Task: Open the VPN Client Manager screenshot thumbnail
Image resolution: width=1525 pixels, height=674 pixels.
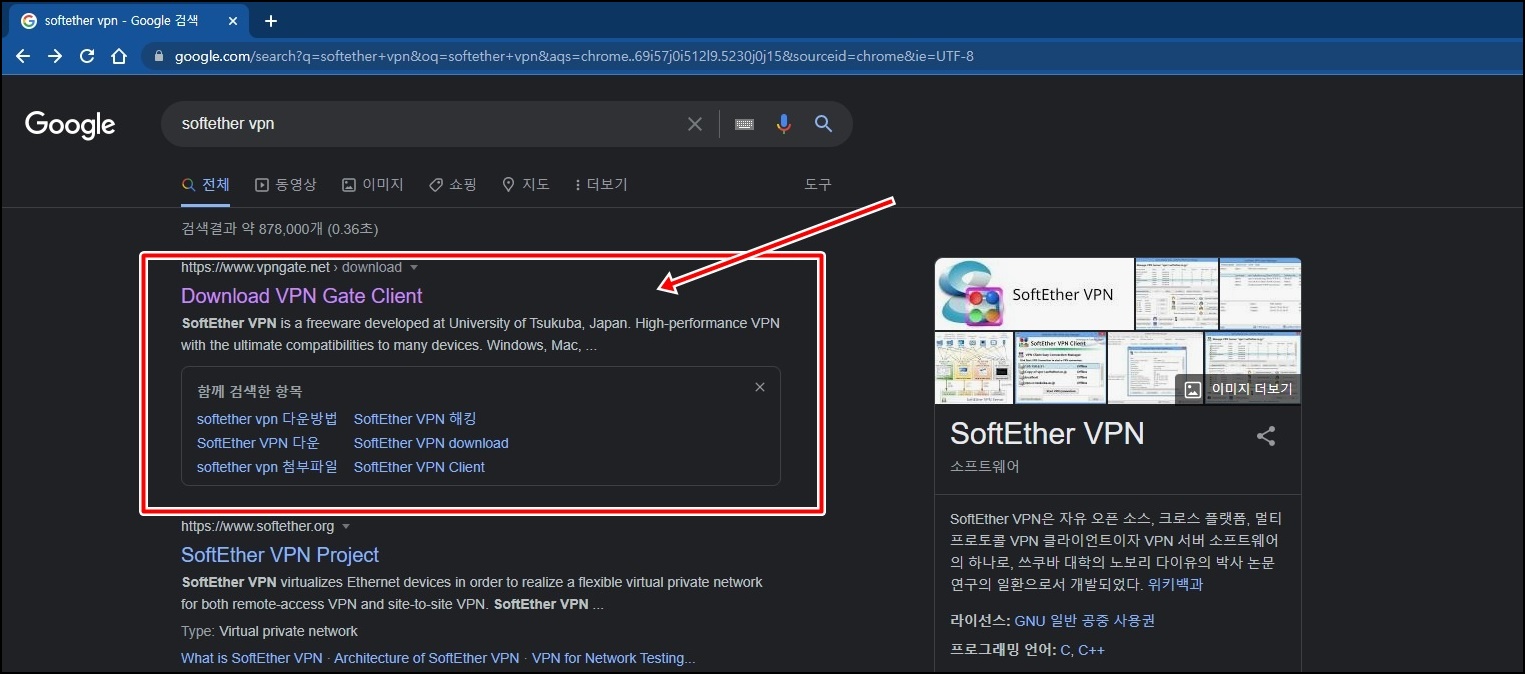Action: [1060, 368]
